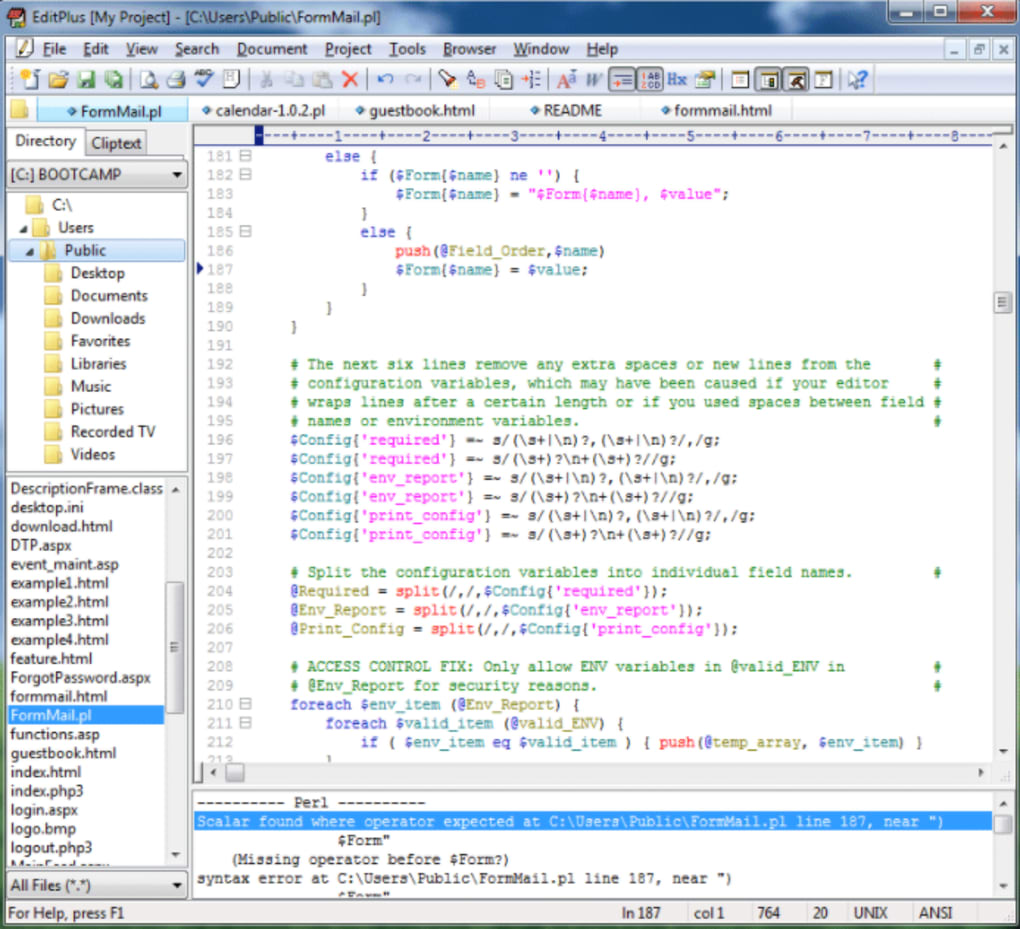Toggle the Line Number display button
1020x929 pixels.
650,79
